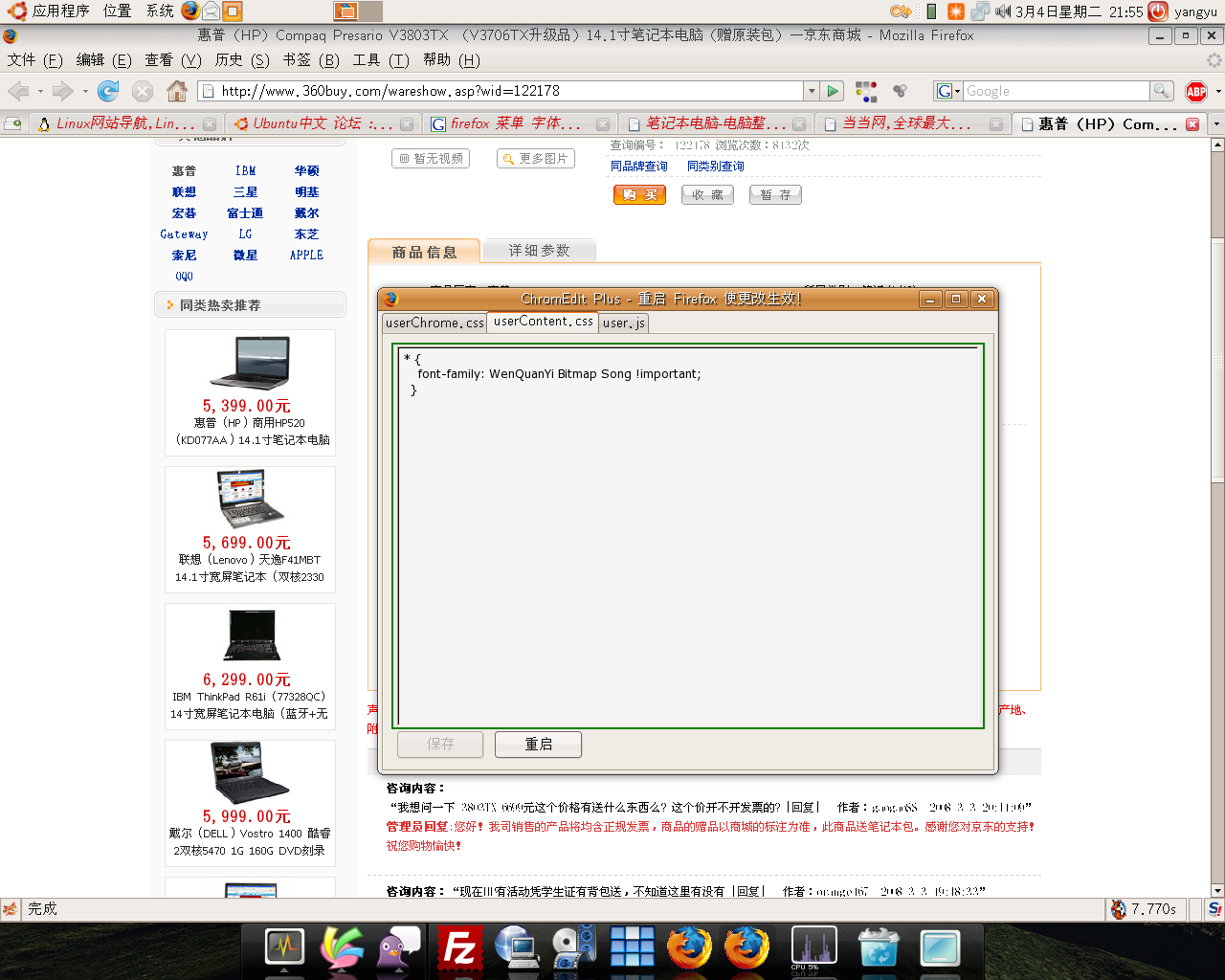Screen dimensions: 1225x980
Task: Click the colorful squares toolbar icon
Action: 866,91
